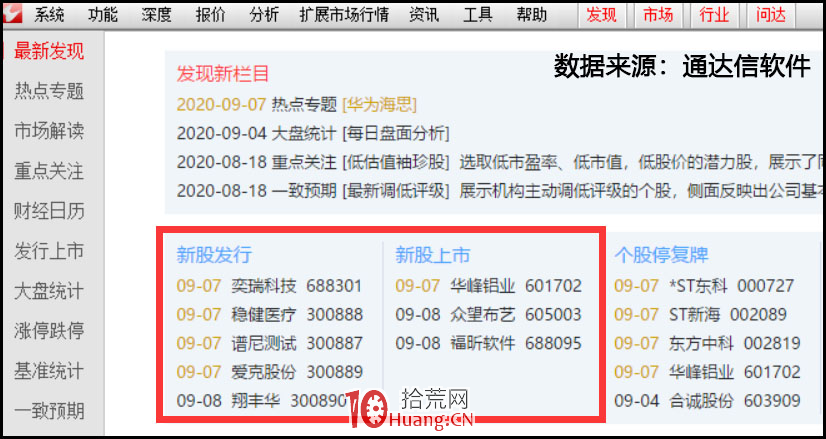
Task: Switch to the 问达 tab
Action: [771, 15]
